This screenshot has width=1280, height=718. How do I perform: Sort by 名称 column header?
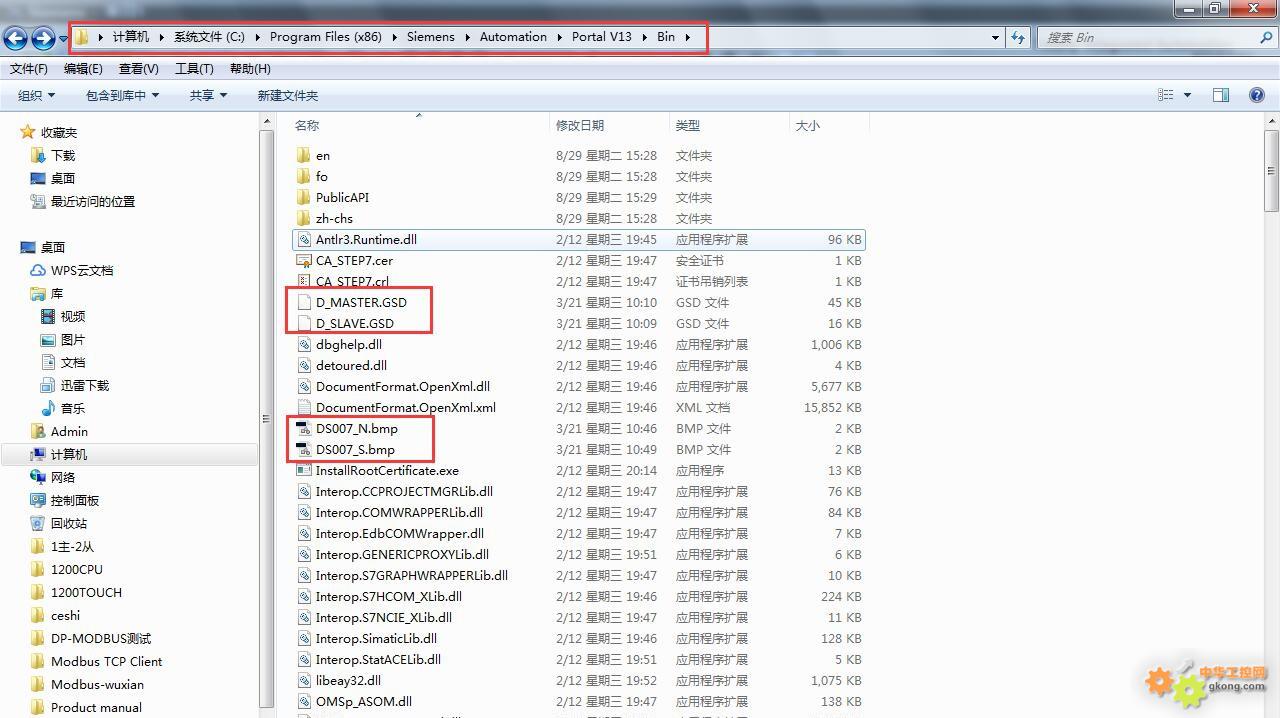click(419, 125)
